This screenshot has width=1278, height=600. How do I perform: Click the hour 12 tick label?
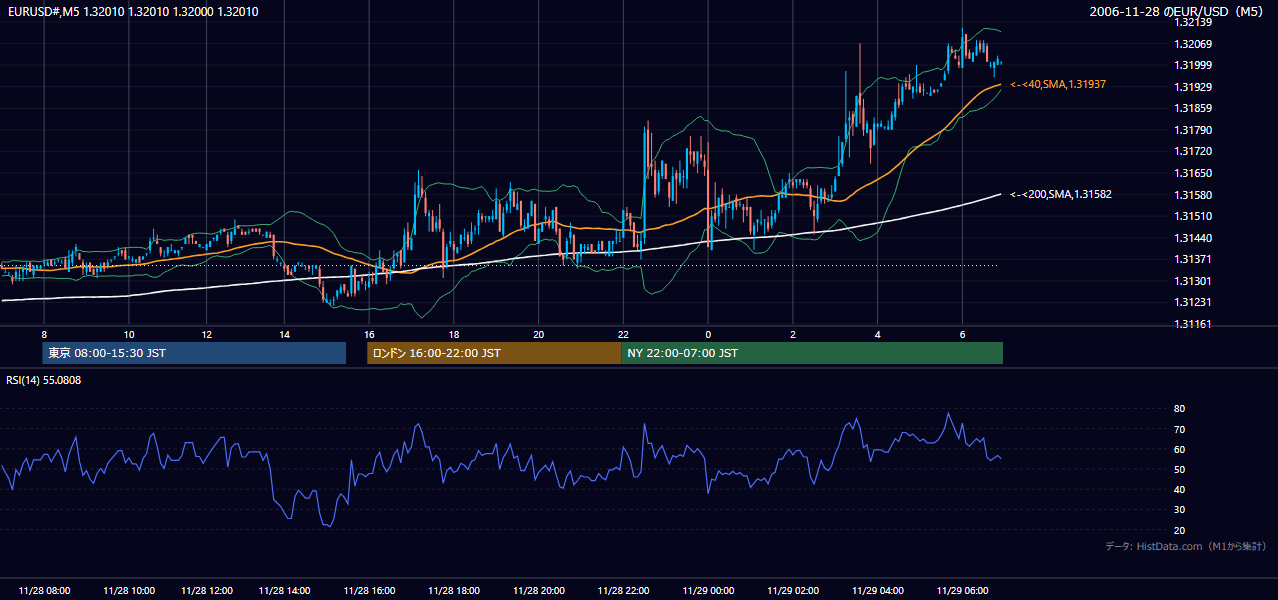pyautogui.click(x=206, y=334)
